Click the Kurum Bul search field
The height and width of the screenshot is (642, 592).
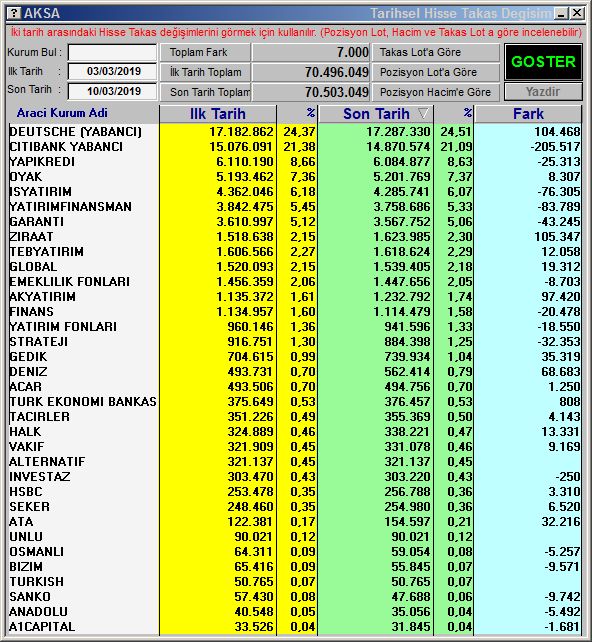coord(113,52)
